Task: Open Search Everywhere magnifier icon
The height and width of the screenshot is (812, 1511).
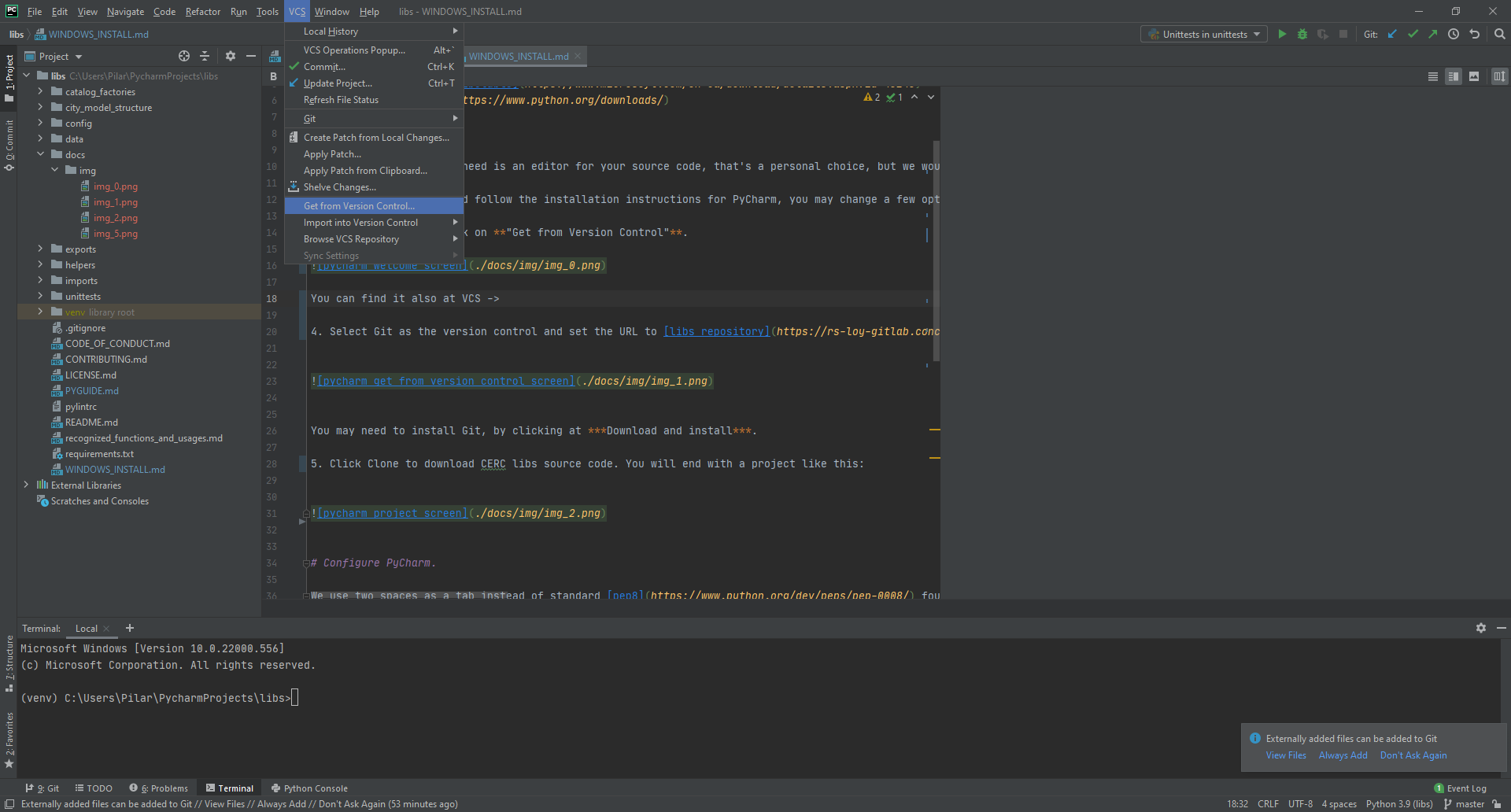Action: 1500,34
